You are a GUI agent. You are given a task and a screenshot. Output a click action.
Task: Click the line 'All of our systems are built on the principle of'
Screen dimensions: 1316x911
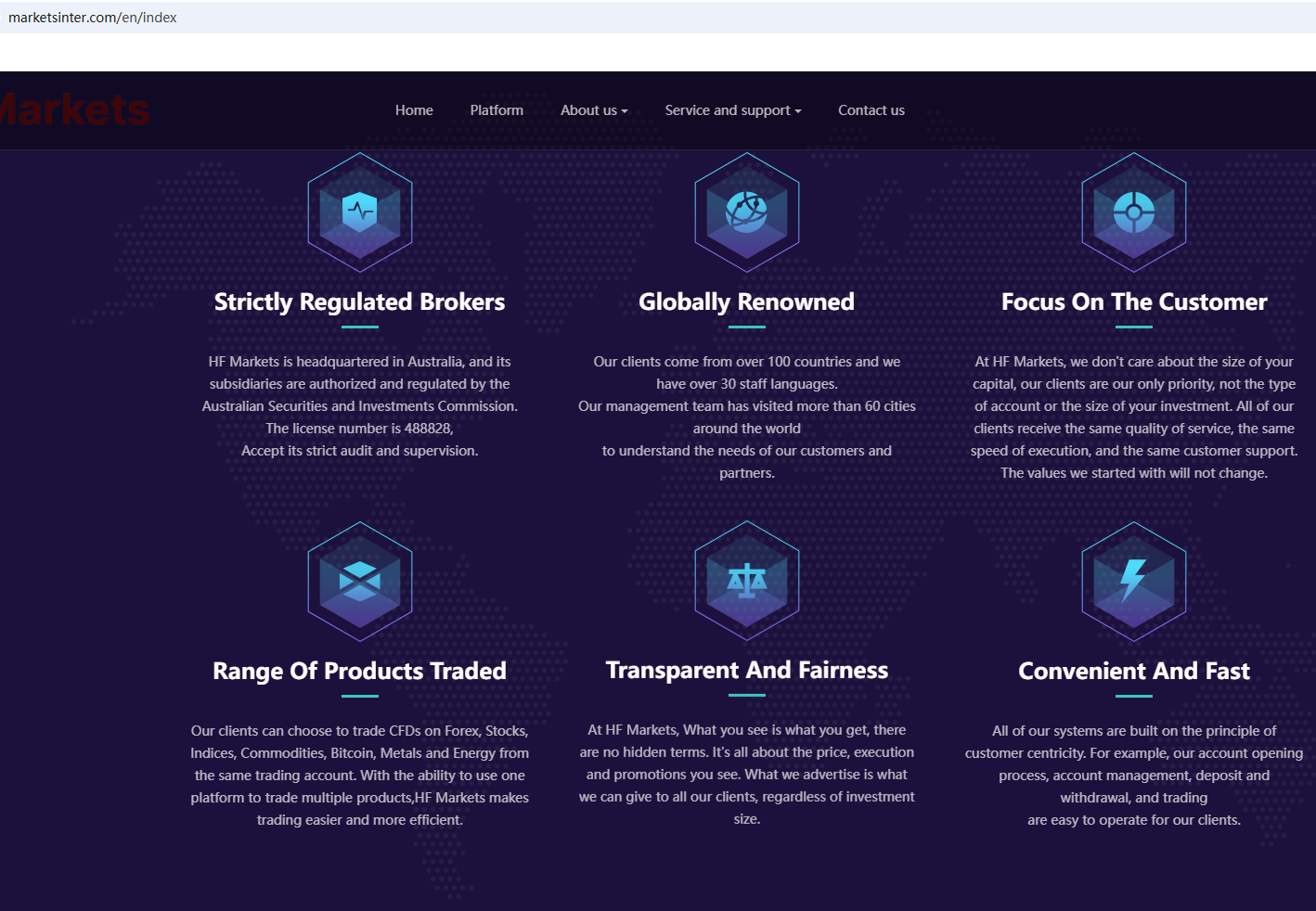[1134, 731]
